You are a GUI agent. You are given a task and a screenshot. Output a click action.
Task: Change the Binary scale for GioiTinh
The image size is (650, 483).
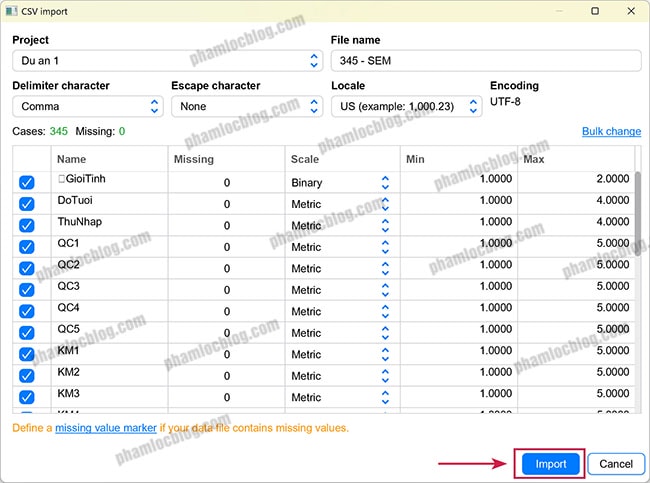[341, 182]
